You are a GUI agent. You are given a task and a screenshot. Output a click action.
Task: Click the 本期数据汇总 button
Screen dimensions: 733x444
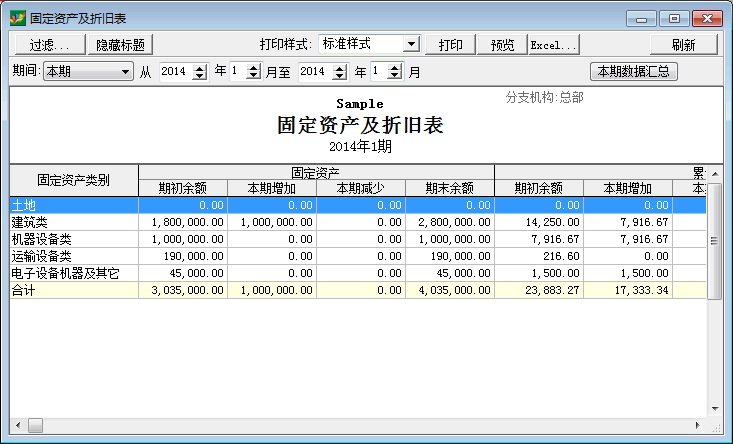click(634, 72)
